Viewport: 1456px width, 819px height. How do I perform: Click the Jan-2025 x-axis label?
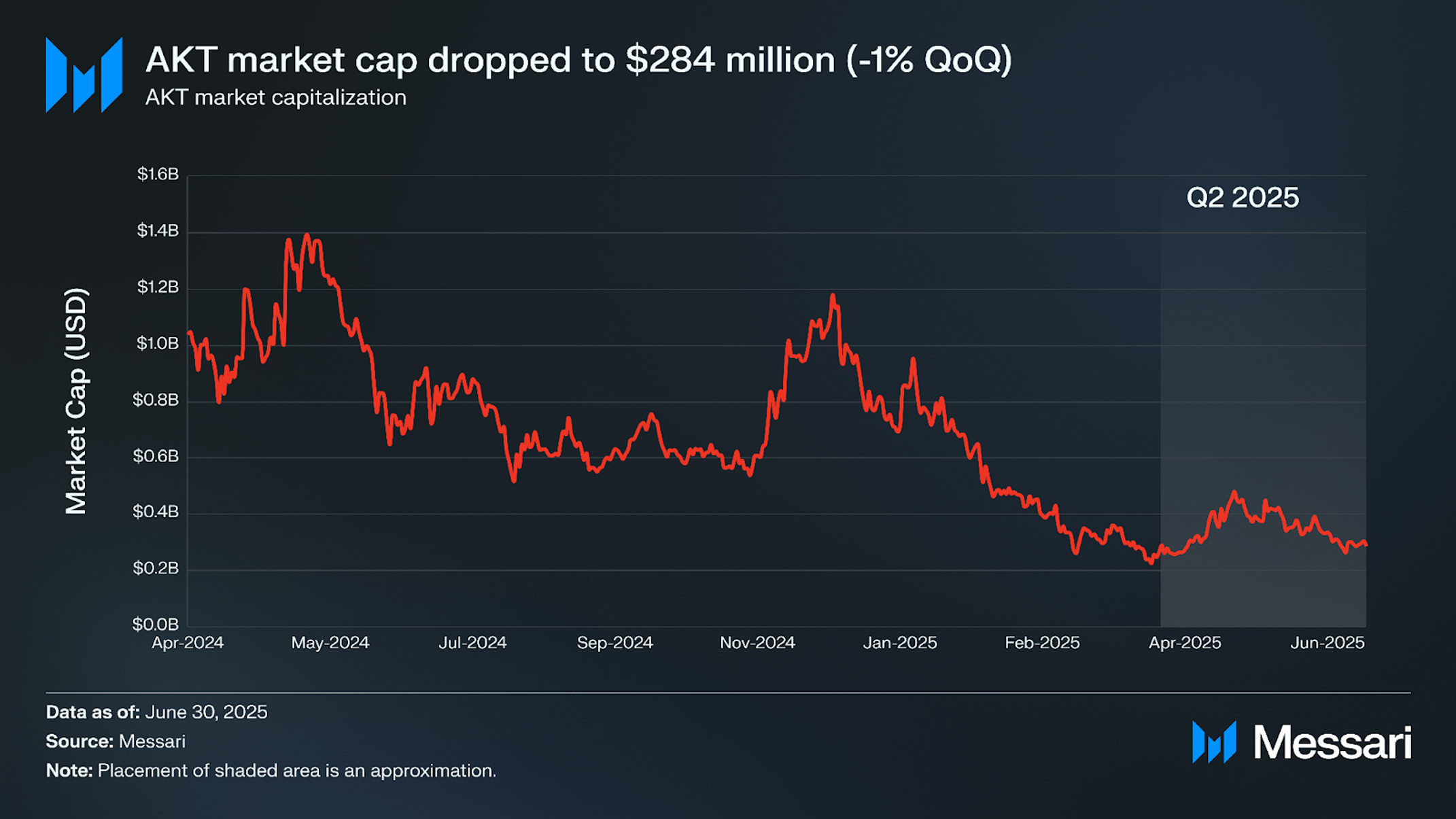pyautogui.click(x=900, y=643)
